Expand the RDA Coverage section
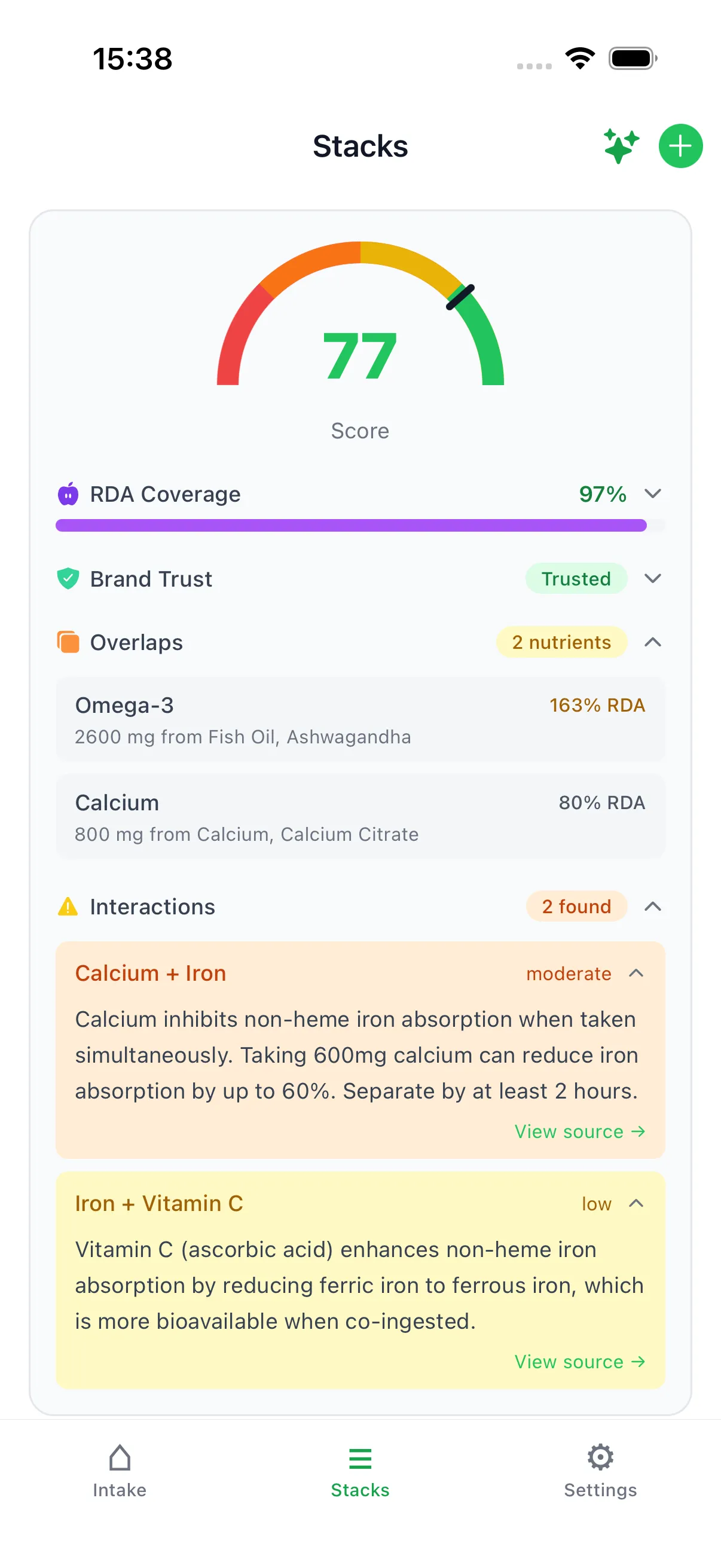Screen dimensions: 721x1568 point(652,493)
